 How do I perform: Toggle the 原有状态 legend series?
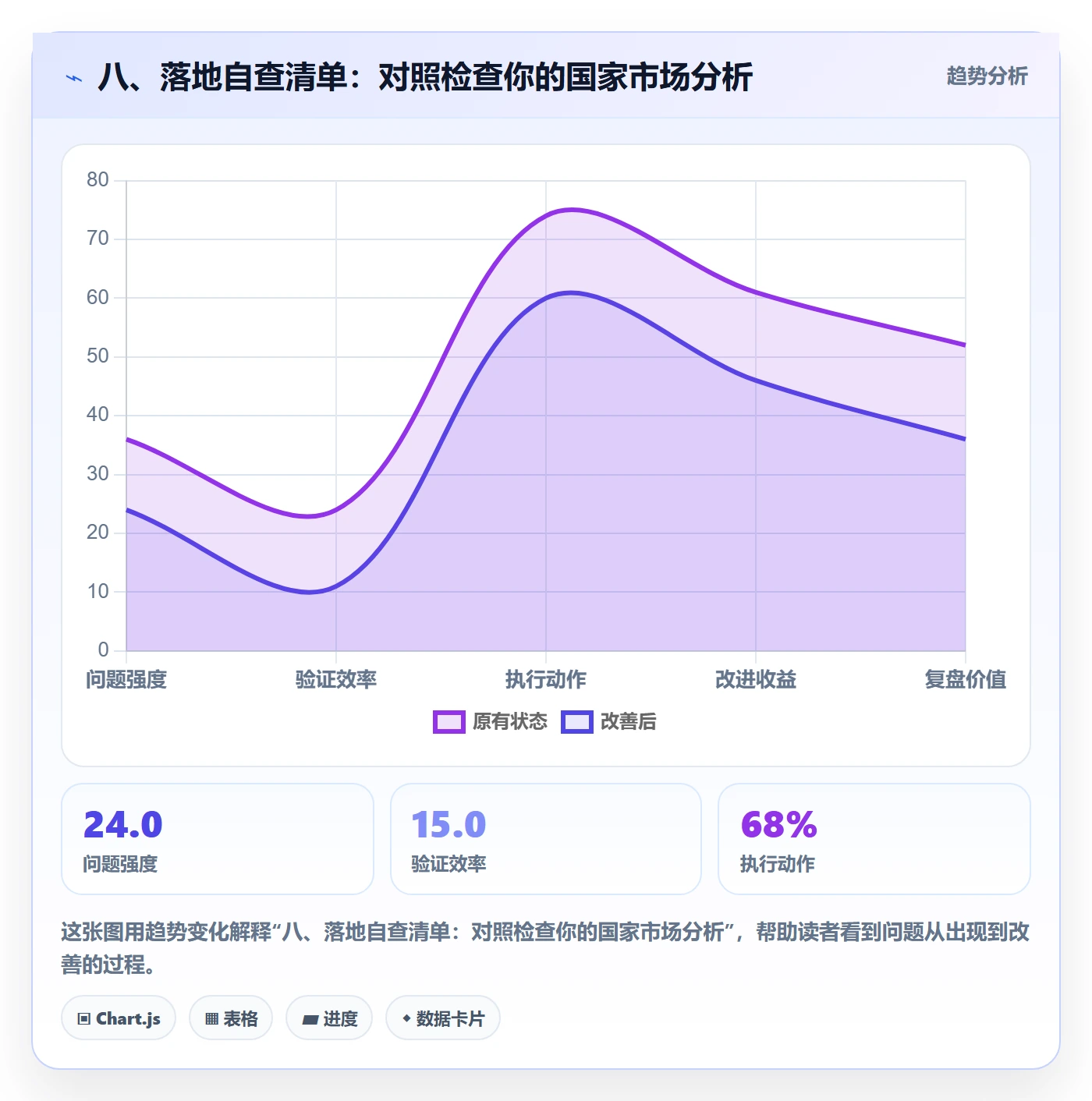491,722
